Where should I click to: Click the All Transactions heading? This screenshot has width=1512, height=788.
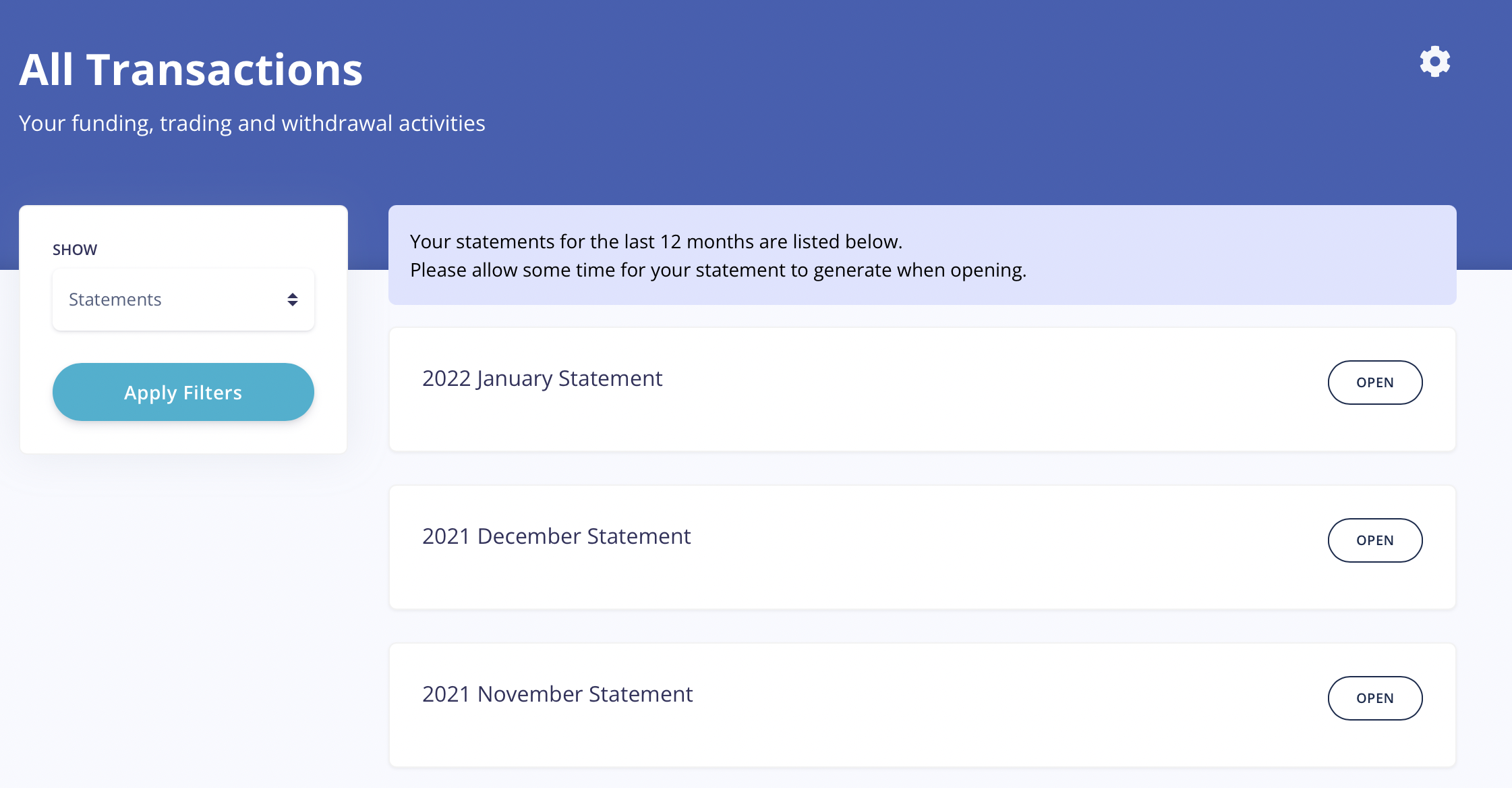pyautogui.click(x=191, y=69)
